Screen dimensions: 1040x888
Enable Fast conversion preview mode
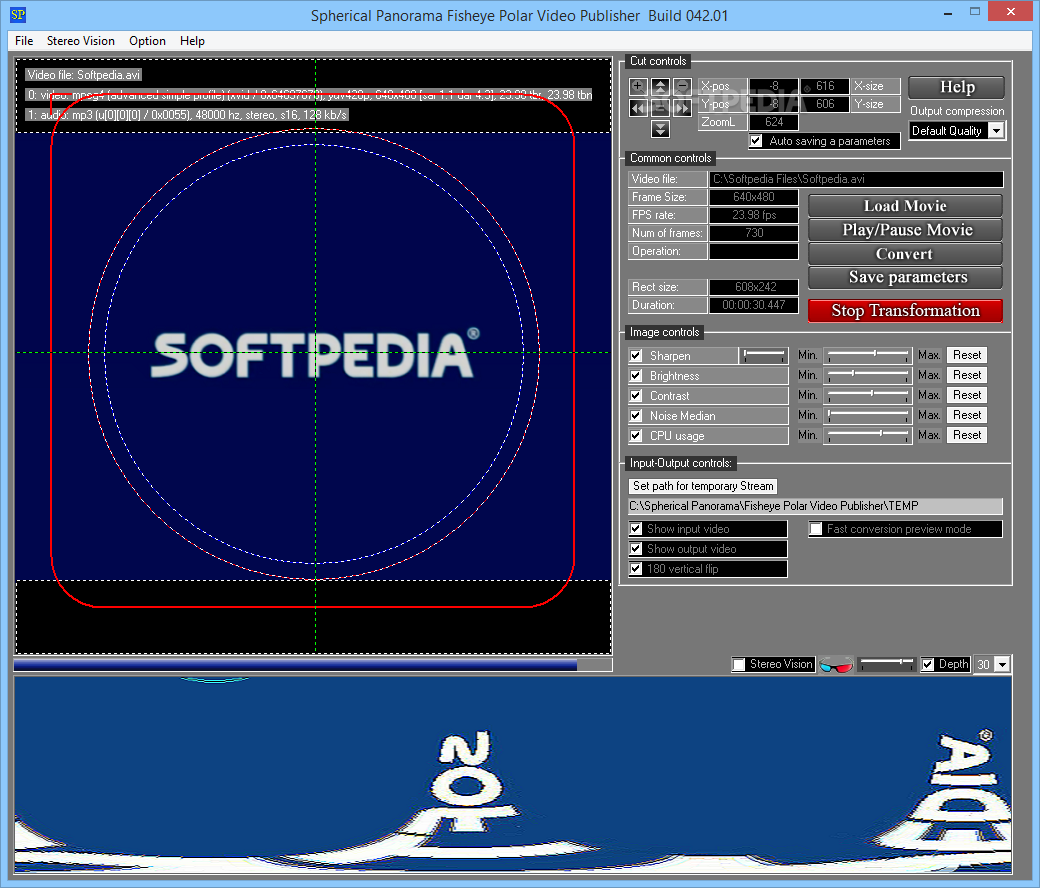(x=816, y=529)
